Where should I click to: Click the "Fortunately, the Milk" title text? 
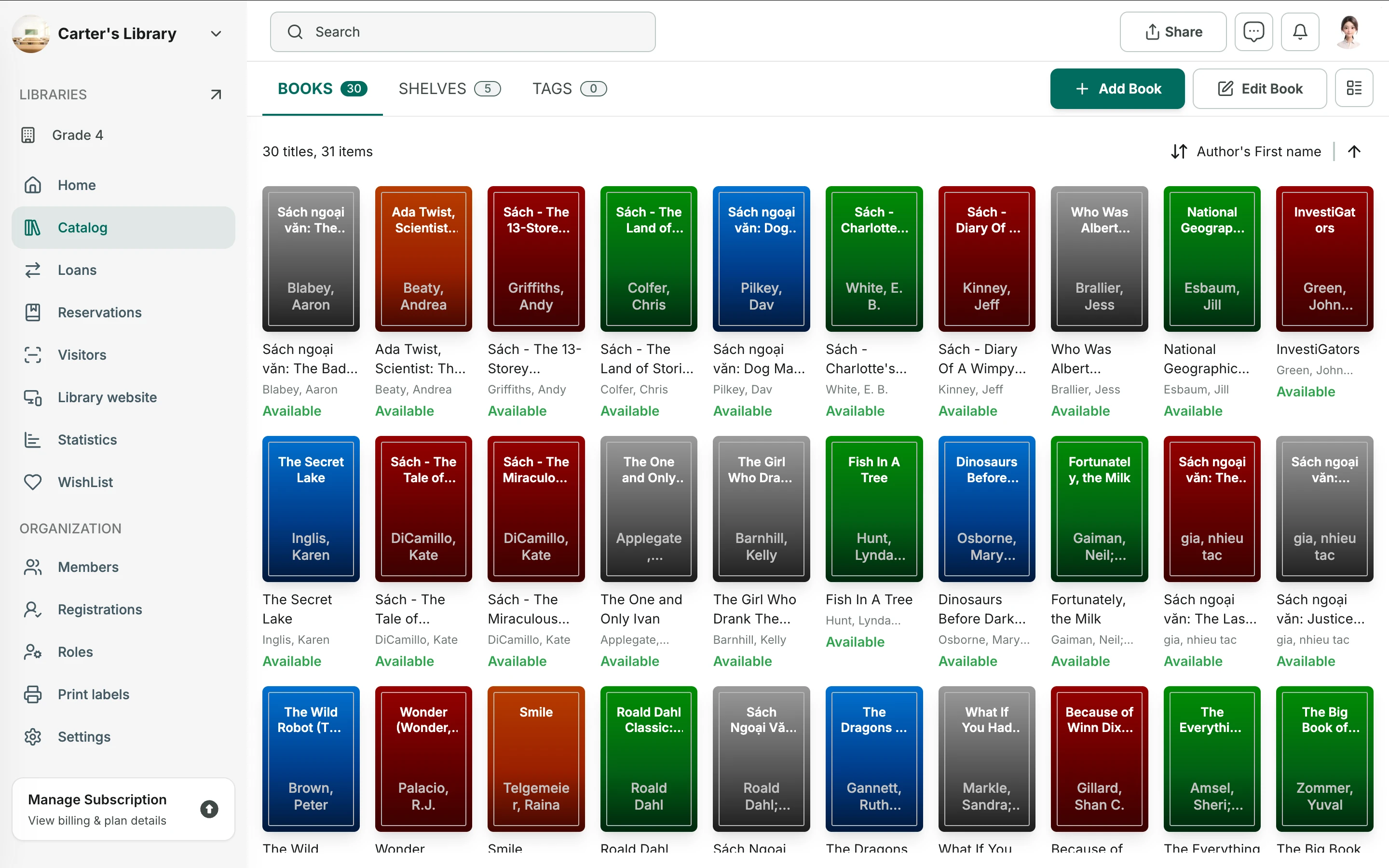(x=1088, y=609)
